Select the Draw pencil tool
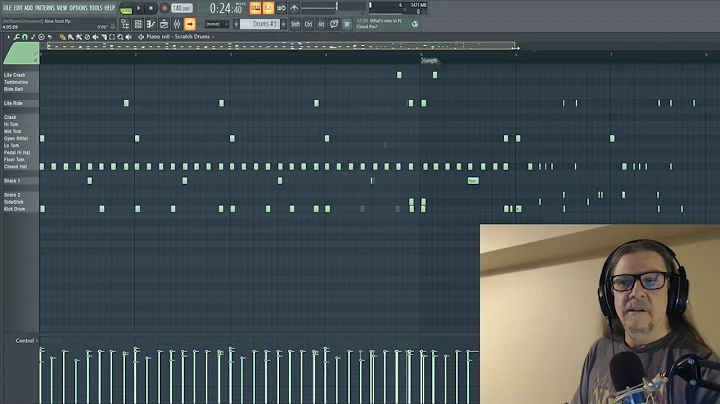This screenshot has height=404, width=720. coord(62,37)
